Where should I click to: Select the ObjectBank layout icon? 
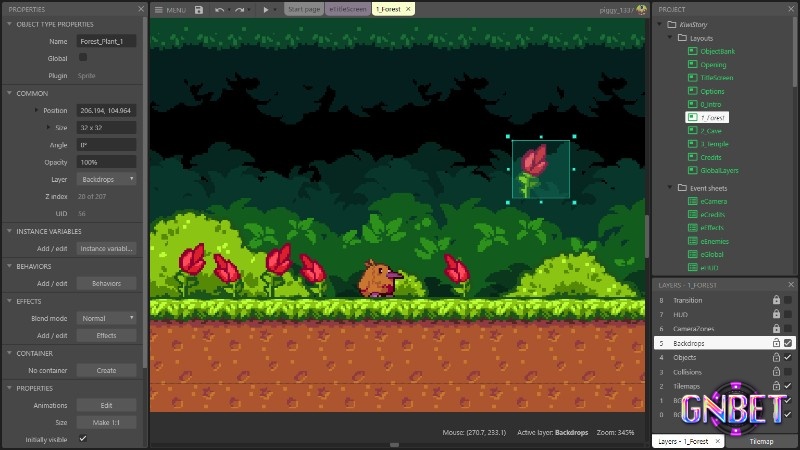(x=692, y=51)
